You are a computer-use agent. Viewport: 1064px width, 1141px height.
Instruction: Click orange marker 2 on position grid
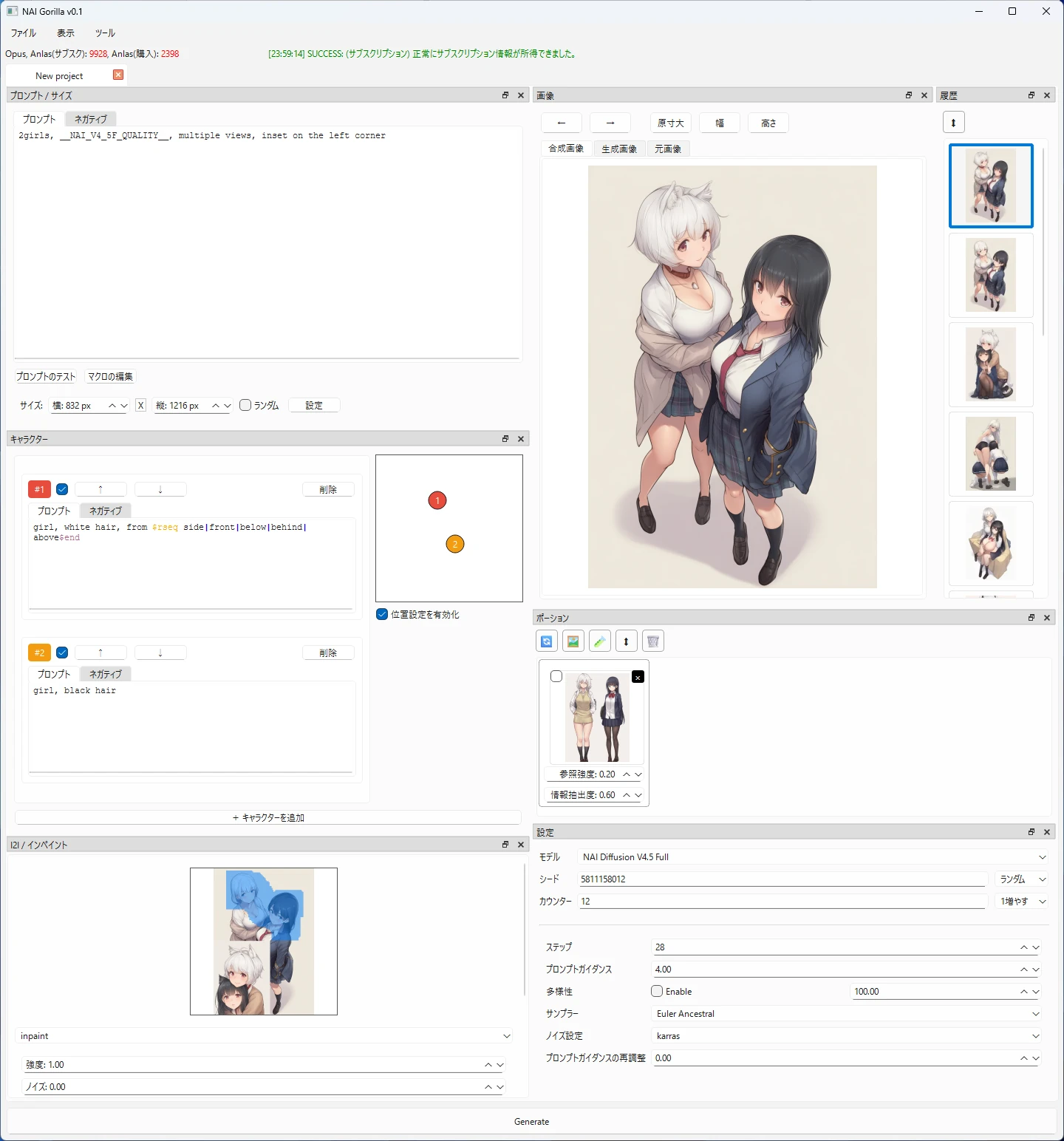click(455, 544)
